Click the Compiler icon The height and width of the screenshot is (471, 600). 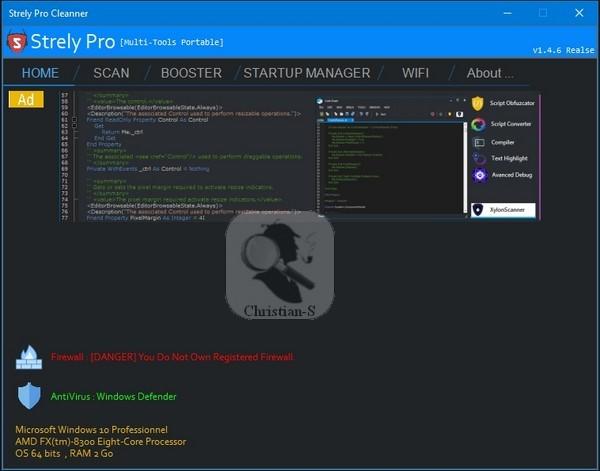[479, 143]
